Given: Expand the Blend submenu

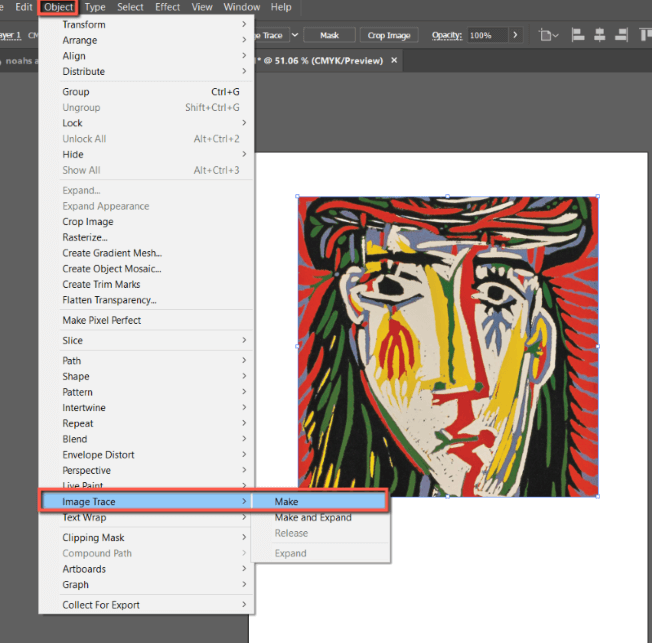Looking at the screenshot, I should click(x=146, y=439).
